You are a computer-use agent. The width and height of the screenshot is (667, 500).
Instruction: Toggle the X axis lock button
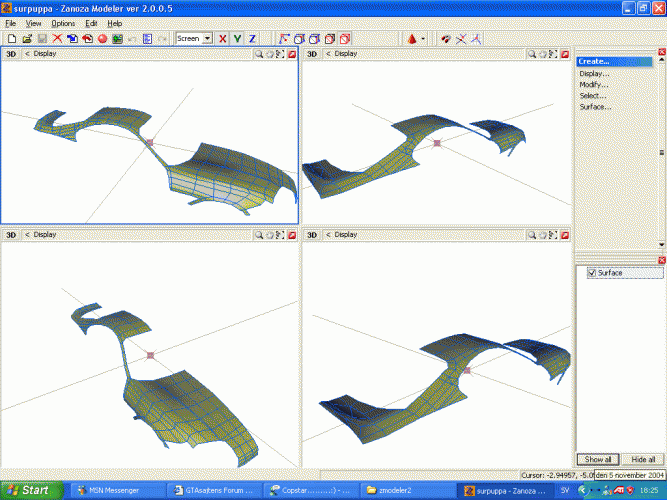223,38
